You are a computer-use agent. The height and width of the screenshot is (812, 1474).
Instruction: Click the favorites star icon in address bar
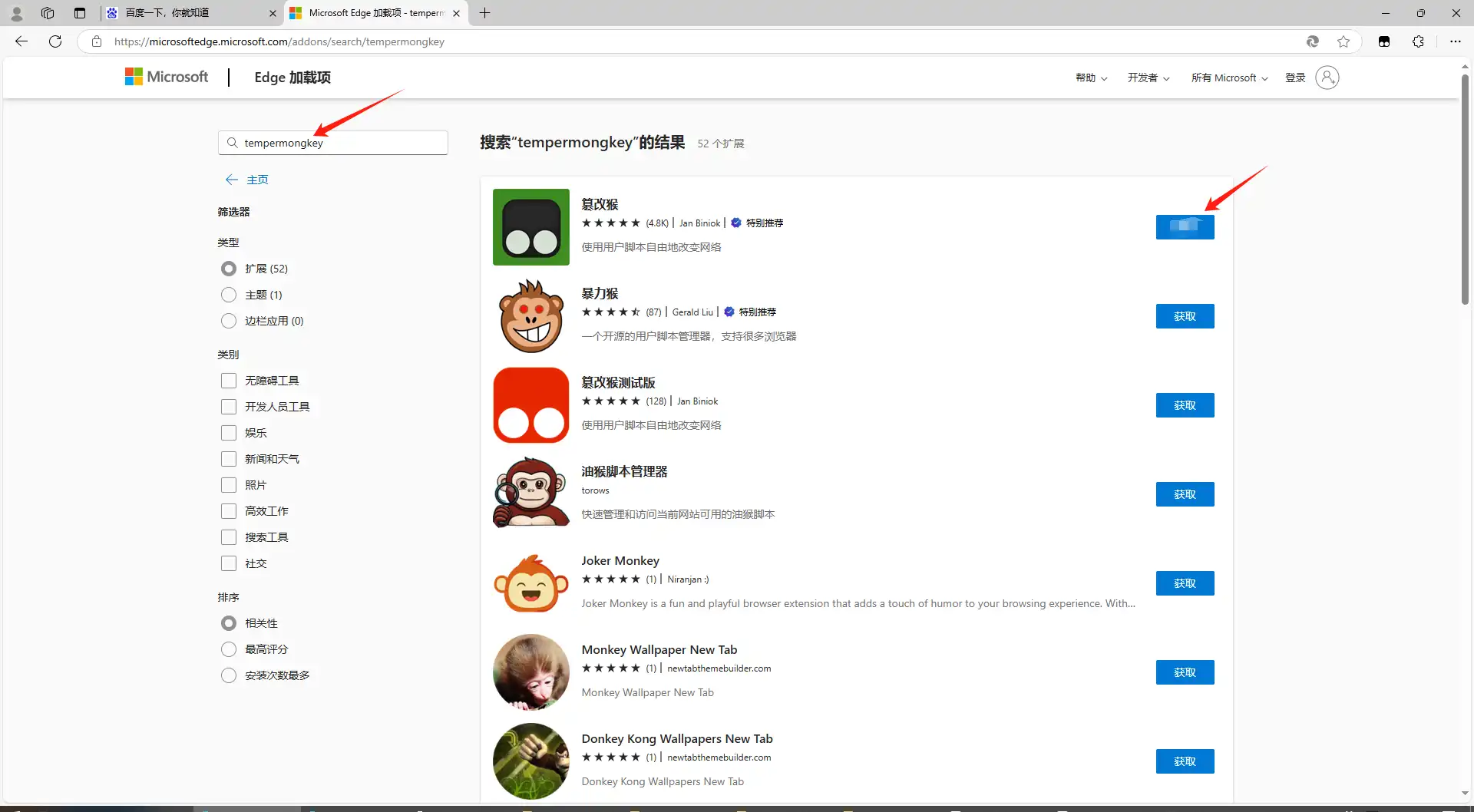click(x=1343, y=41)
